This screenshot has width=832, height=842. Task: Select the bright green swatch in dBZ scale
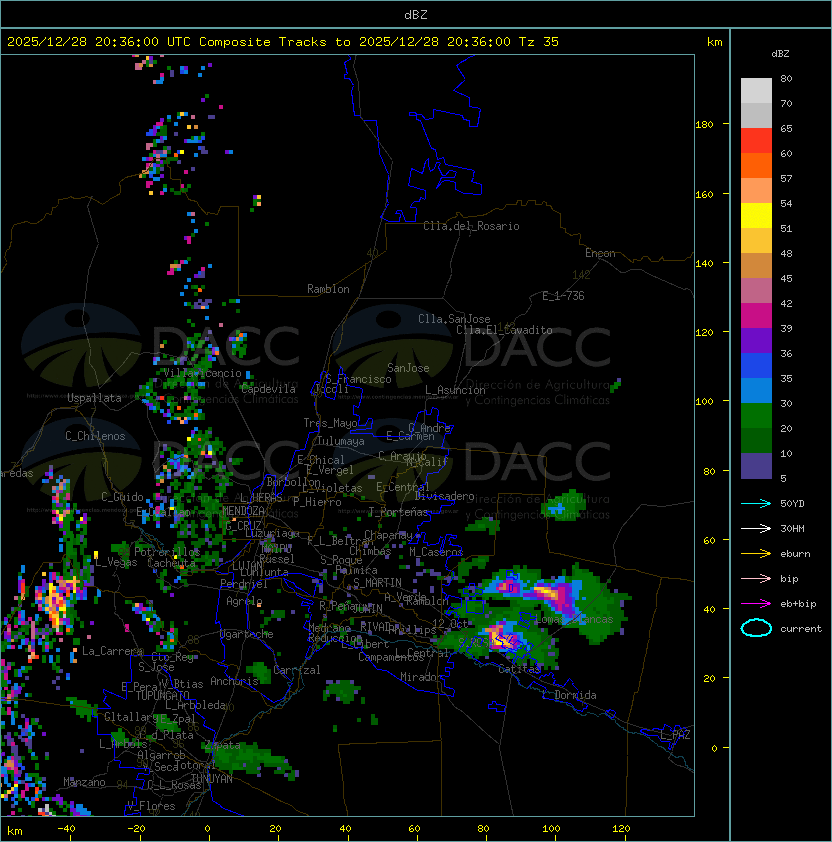(756, 416)
